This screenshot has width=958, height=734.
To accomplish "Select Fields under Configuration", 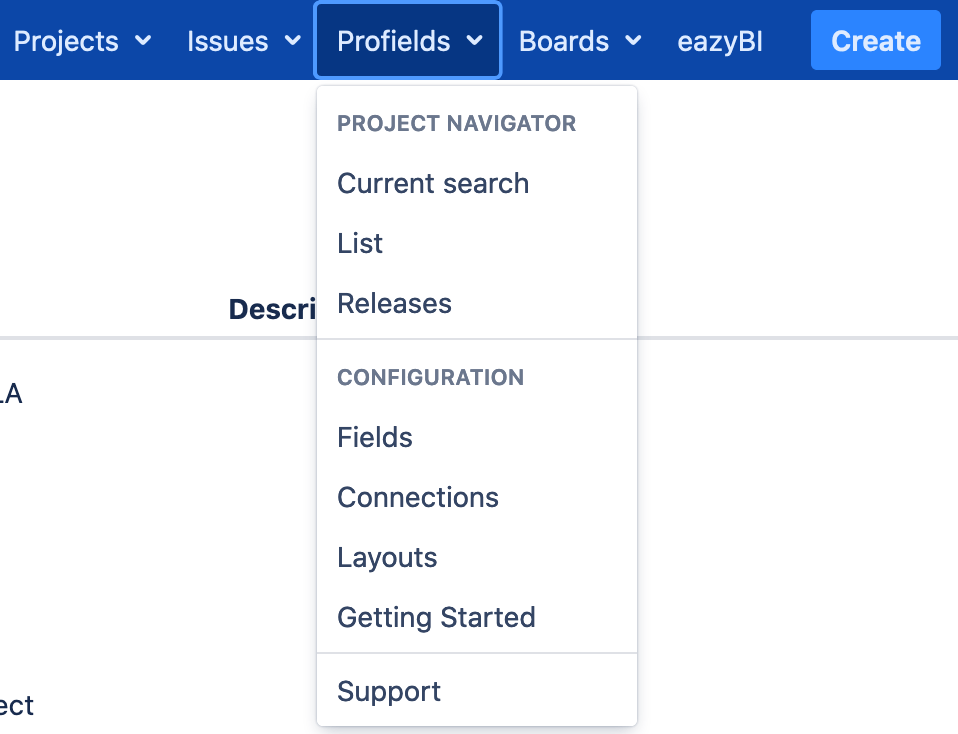I will click(x=375, y=438).
